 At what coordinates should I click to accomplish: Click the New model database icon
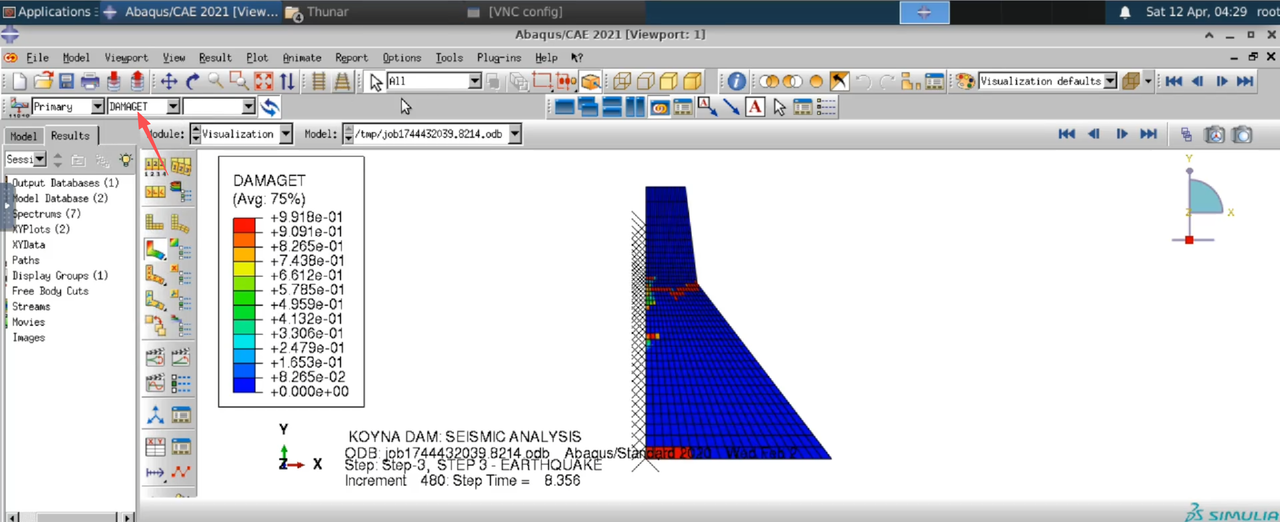pyautogui.click(x=19, y=81)
